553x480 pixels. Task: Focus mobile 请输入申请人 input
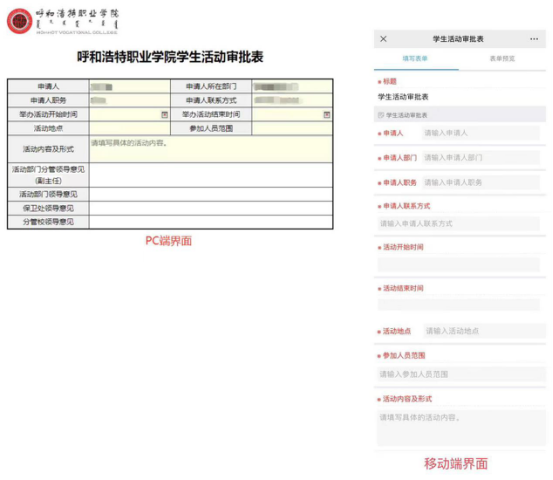pyautogui.click(x=481, y=133)
